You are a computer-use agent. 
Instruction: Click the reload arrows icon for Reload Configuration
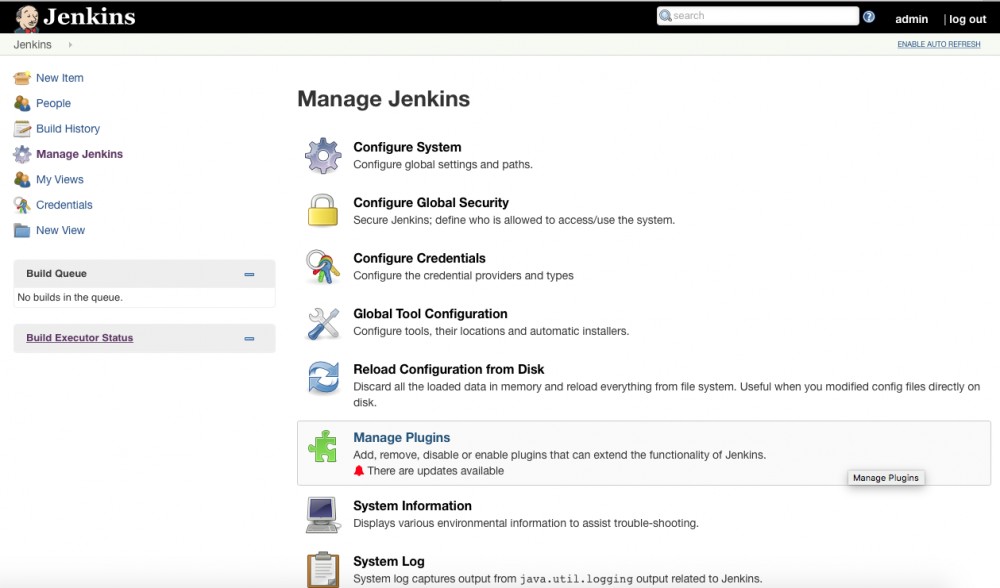(322, 380)
